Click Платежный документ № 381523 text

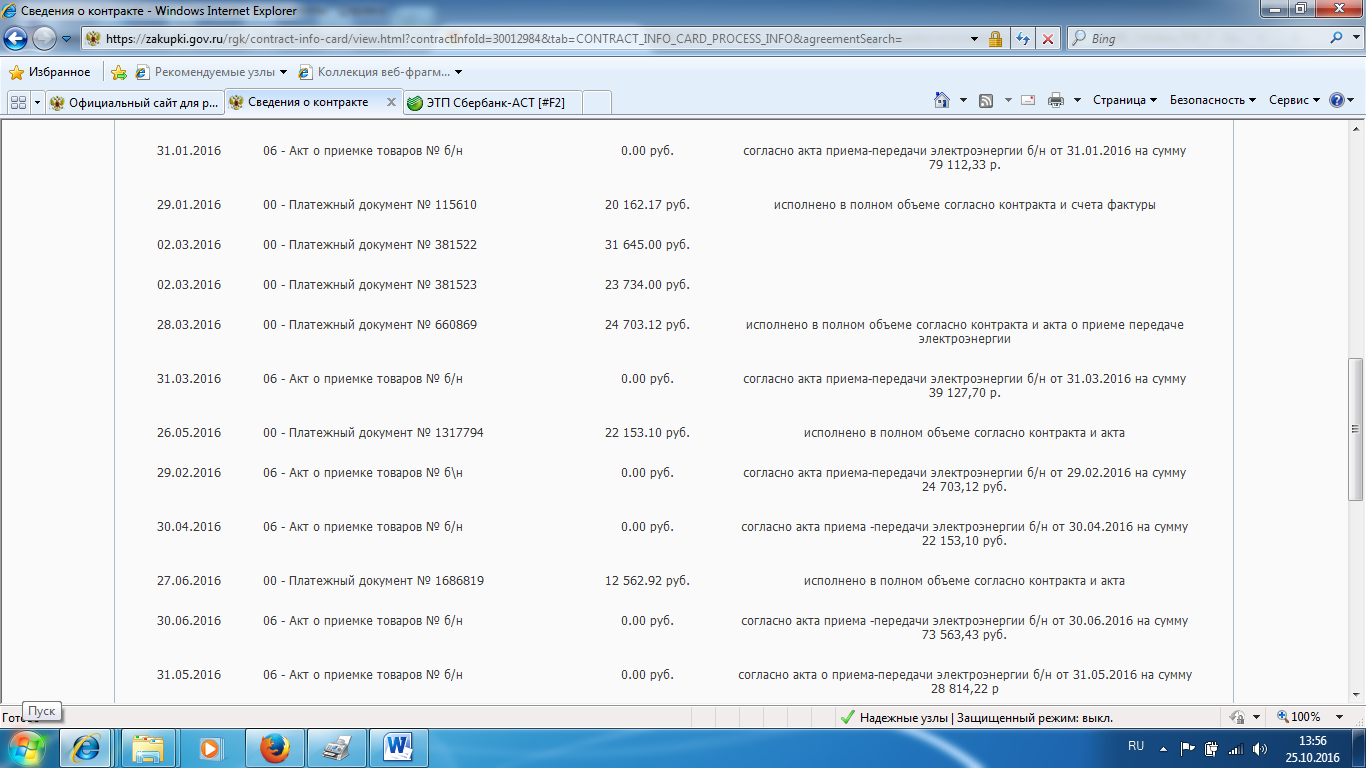coord(370,285)
